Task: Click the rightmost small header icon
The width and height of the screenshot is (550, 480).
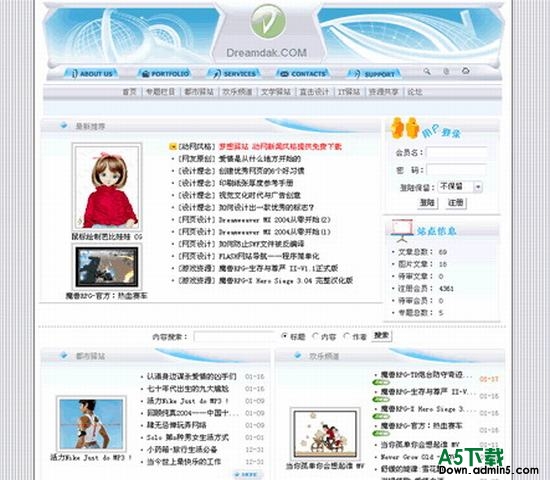Action: pyautogui.click(x=465, y=71)
